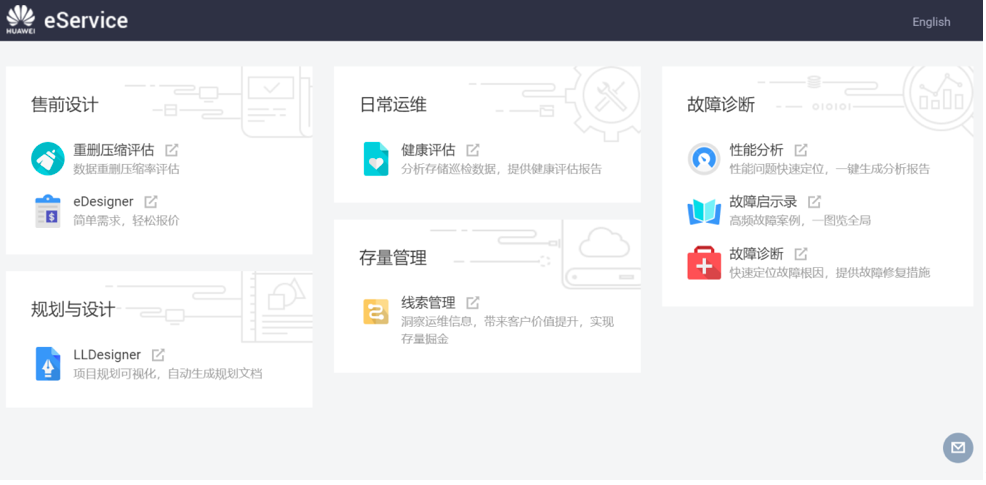
Task: Click the 性能分析 gauge icon
Action: coord(704,159)
